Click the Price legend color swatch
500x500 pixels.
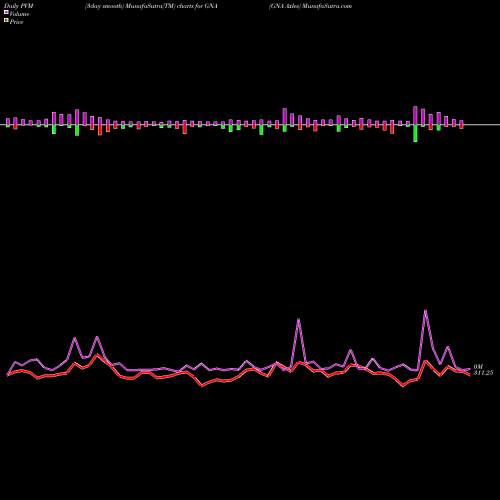pos(6,20)
